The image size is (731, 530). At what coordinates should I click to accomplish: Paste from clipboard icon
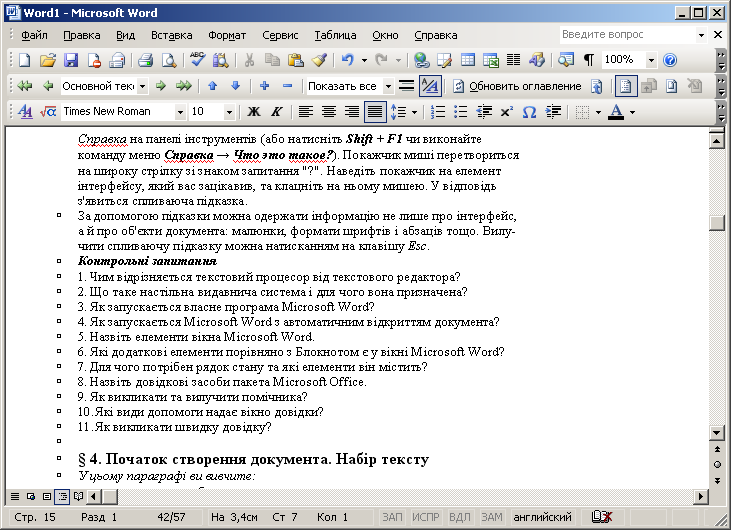296,60
